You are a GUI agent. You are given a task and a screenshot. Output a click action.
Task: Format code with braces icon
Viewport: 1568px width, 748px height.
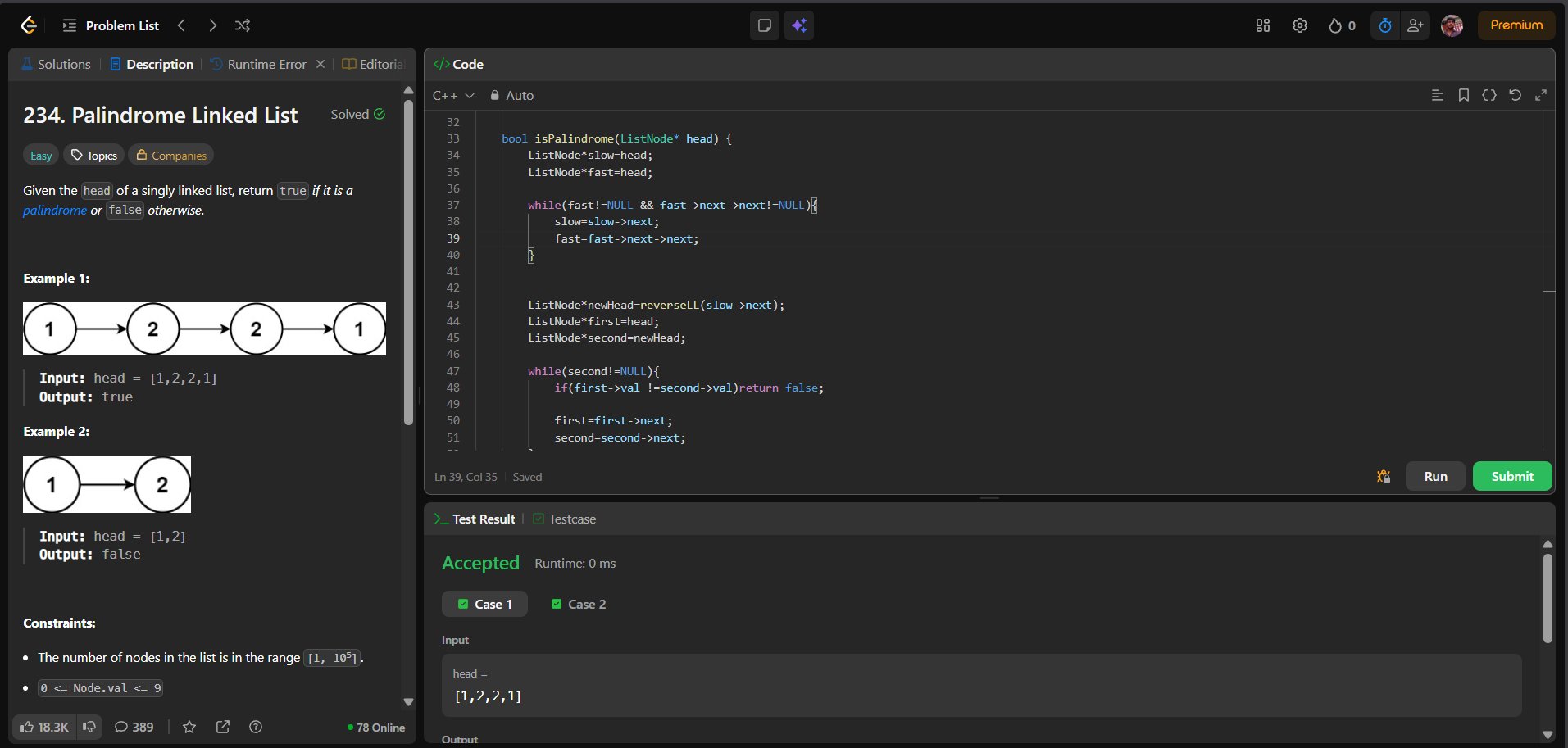(x=1489, y=95)
